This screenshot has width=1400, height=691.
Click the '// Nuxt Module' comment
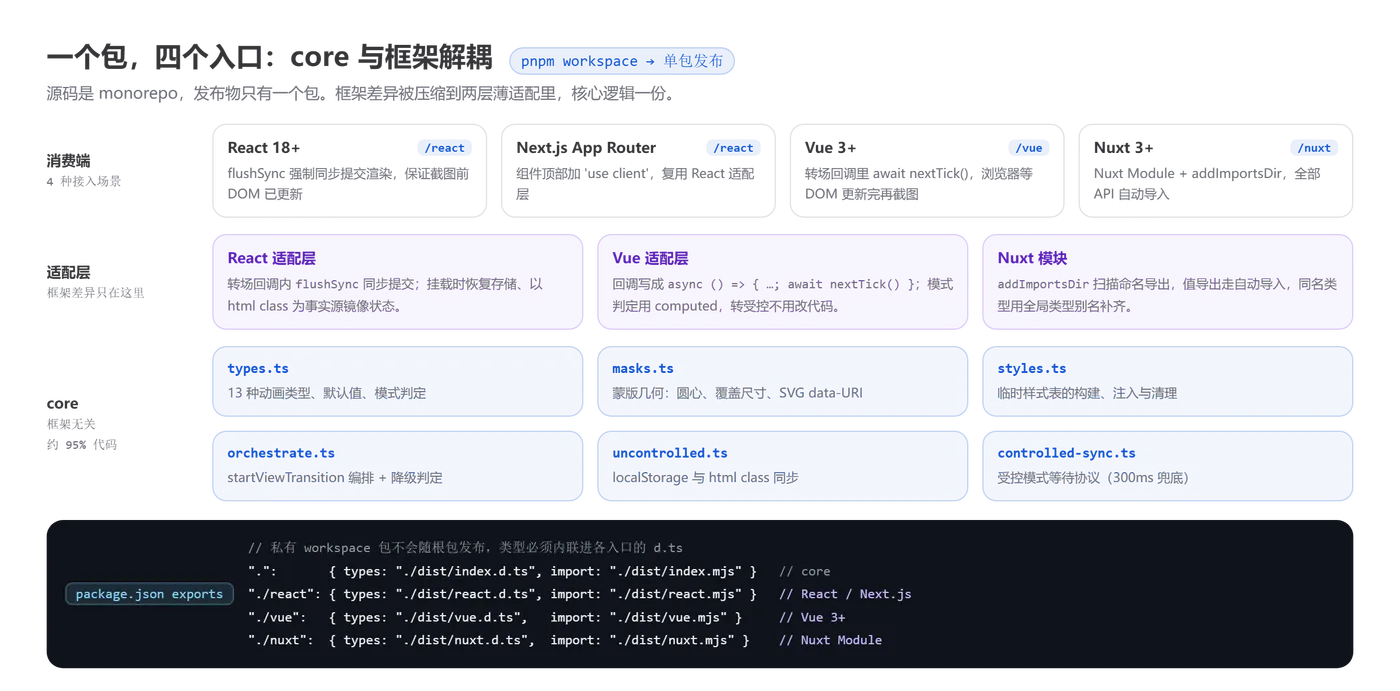(830, 640)
